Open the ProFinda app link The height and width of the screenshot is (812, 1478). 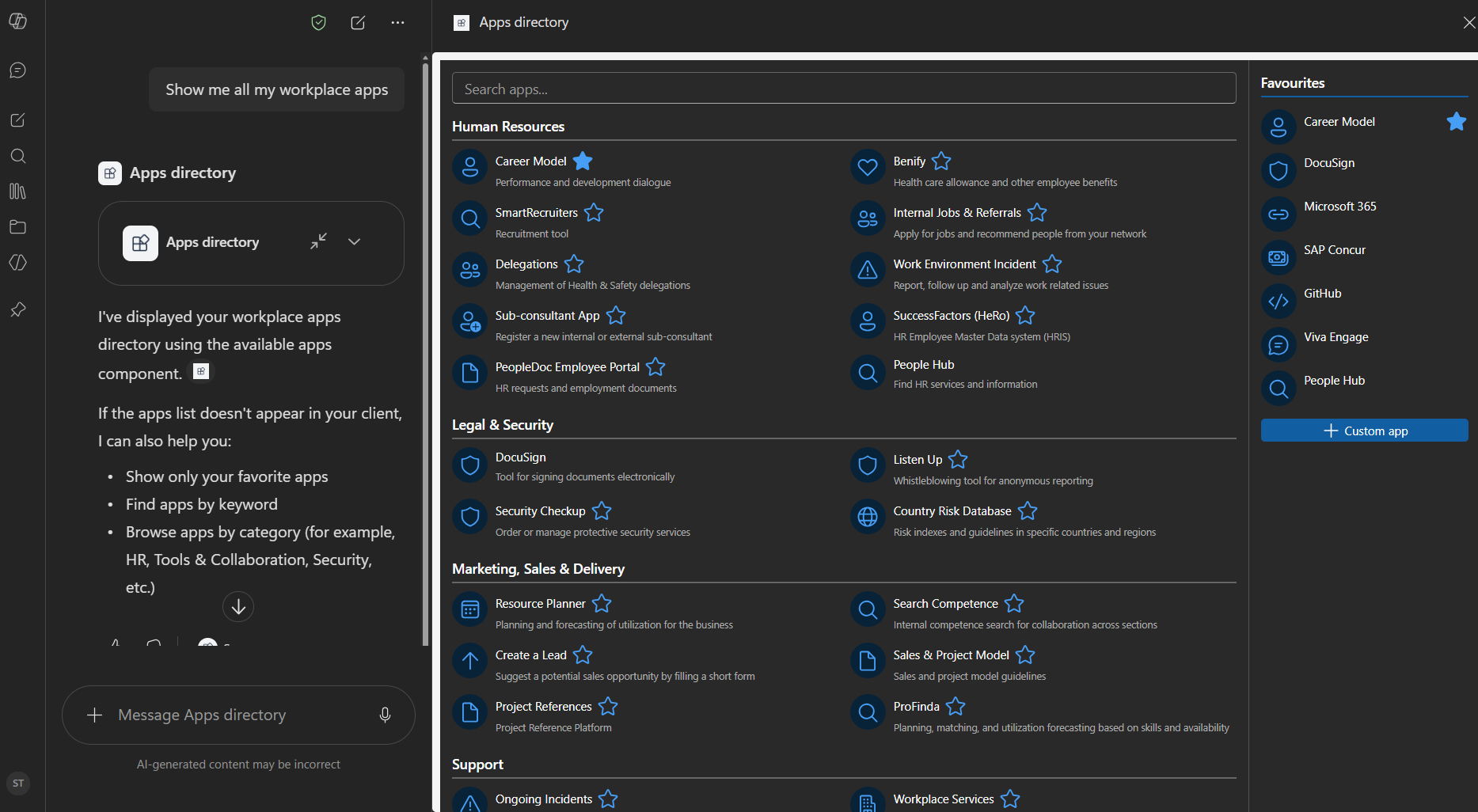coord(916,706)
